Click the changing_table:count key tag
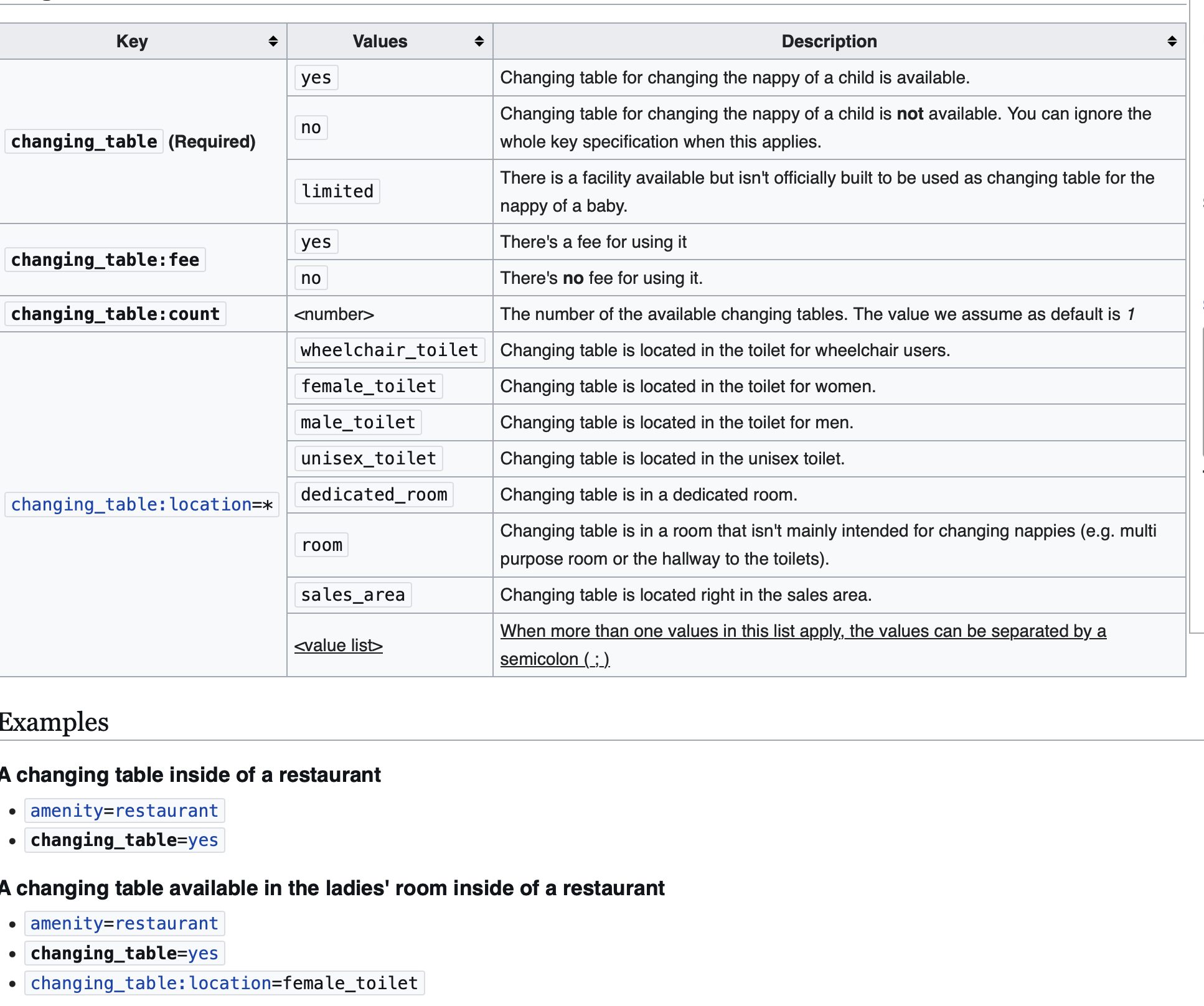This screenshot has height=1006, width=1204. coord(115,314)
